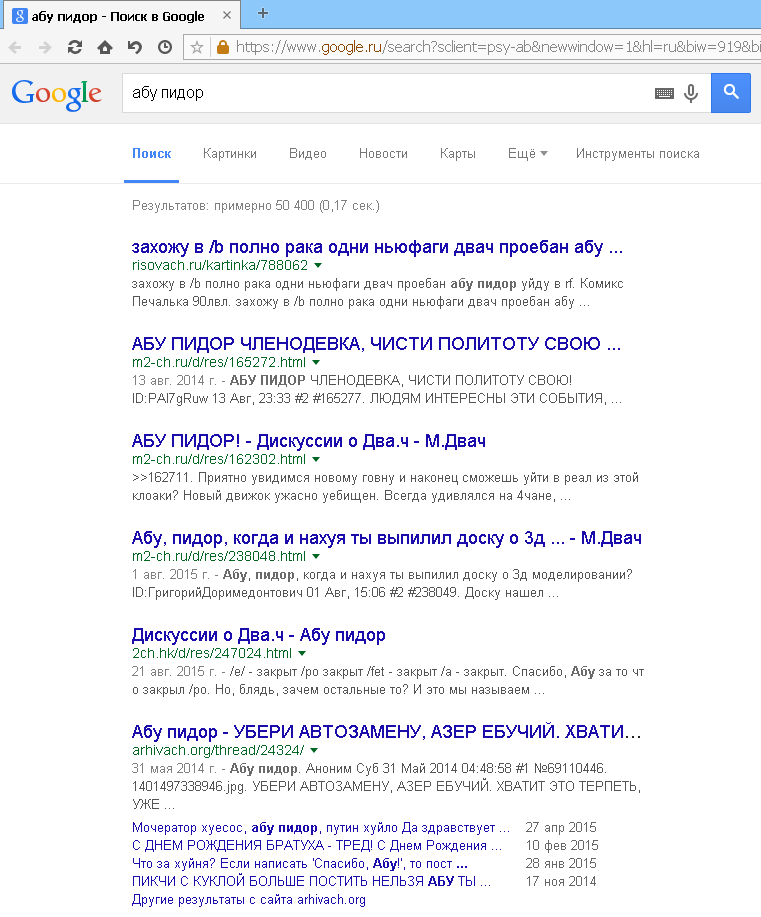Click the green URL 2ch.hk/d/res/247024.html
This screenshot has height=917, width=761.
[212, 654]
